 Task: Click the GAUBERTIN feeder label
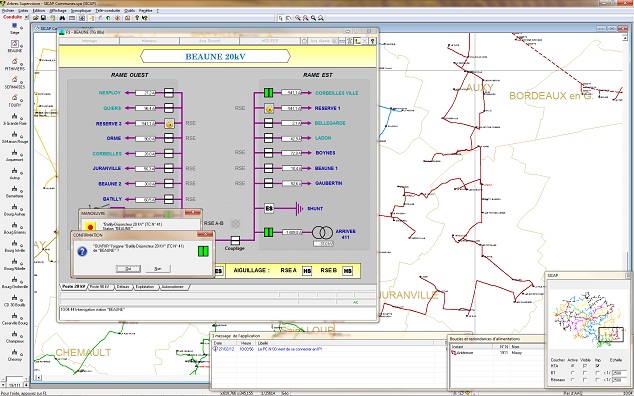328,183
